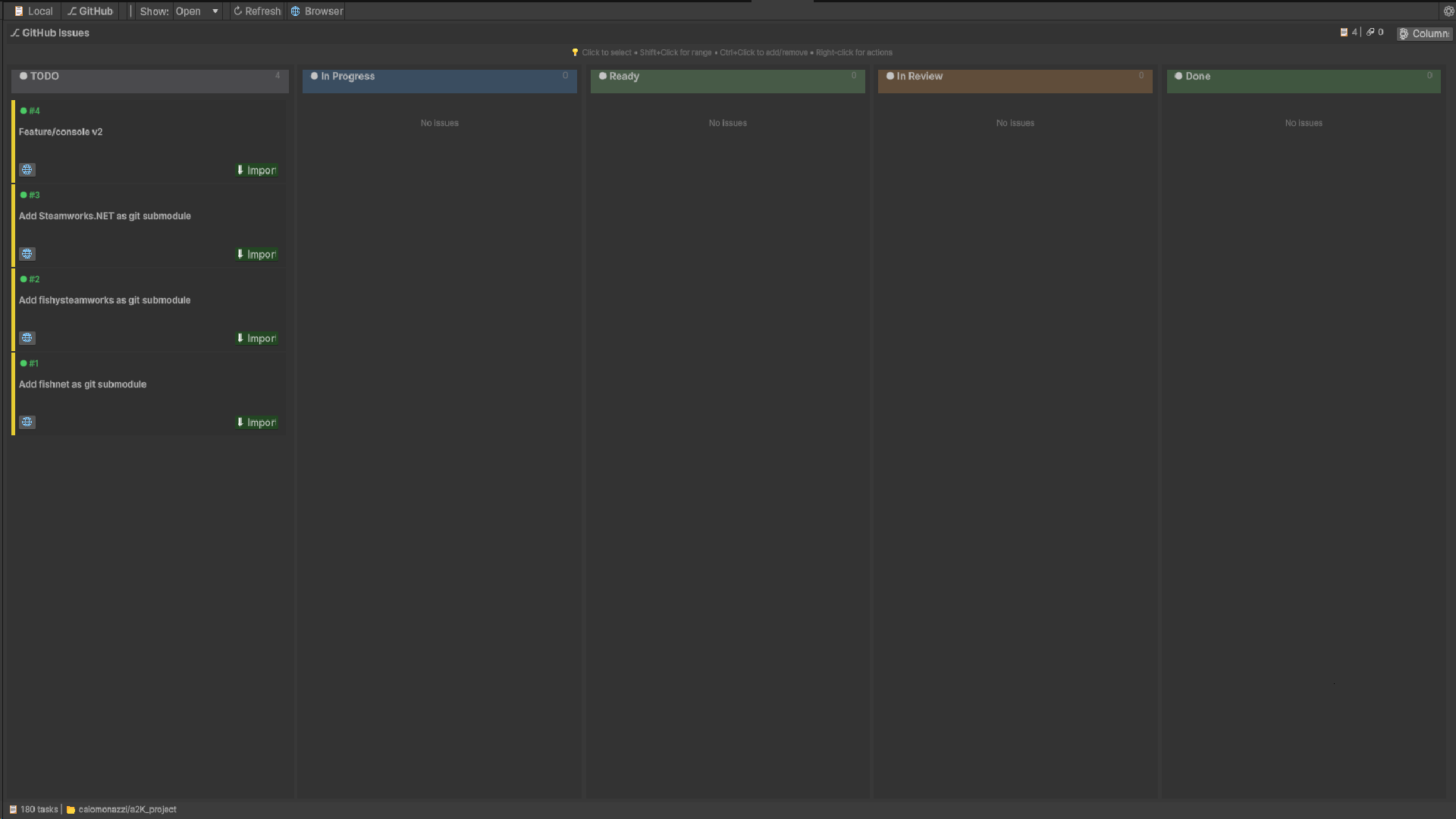1456x819 pixels.
Task: Click the repository folder icon in status bar
Action: [x=71, y=810]
